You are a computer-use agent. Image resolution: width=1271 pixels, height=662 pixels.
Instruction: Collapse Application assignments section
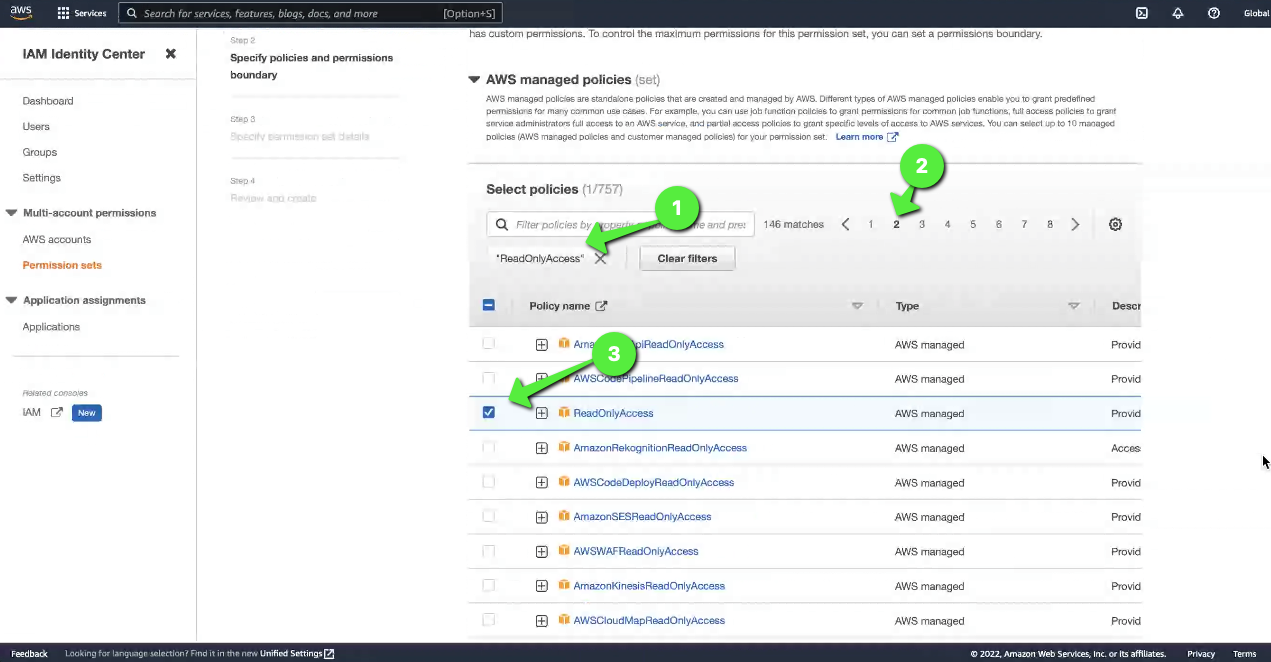[x=12, y=300]
